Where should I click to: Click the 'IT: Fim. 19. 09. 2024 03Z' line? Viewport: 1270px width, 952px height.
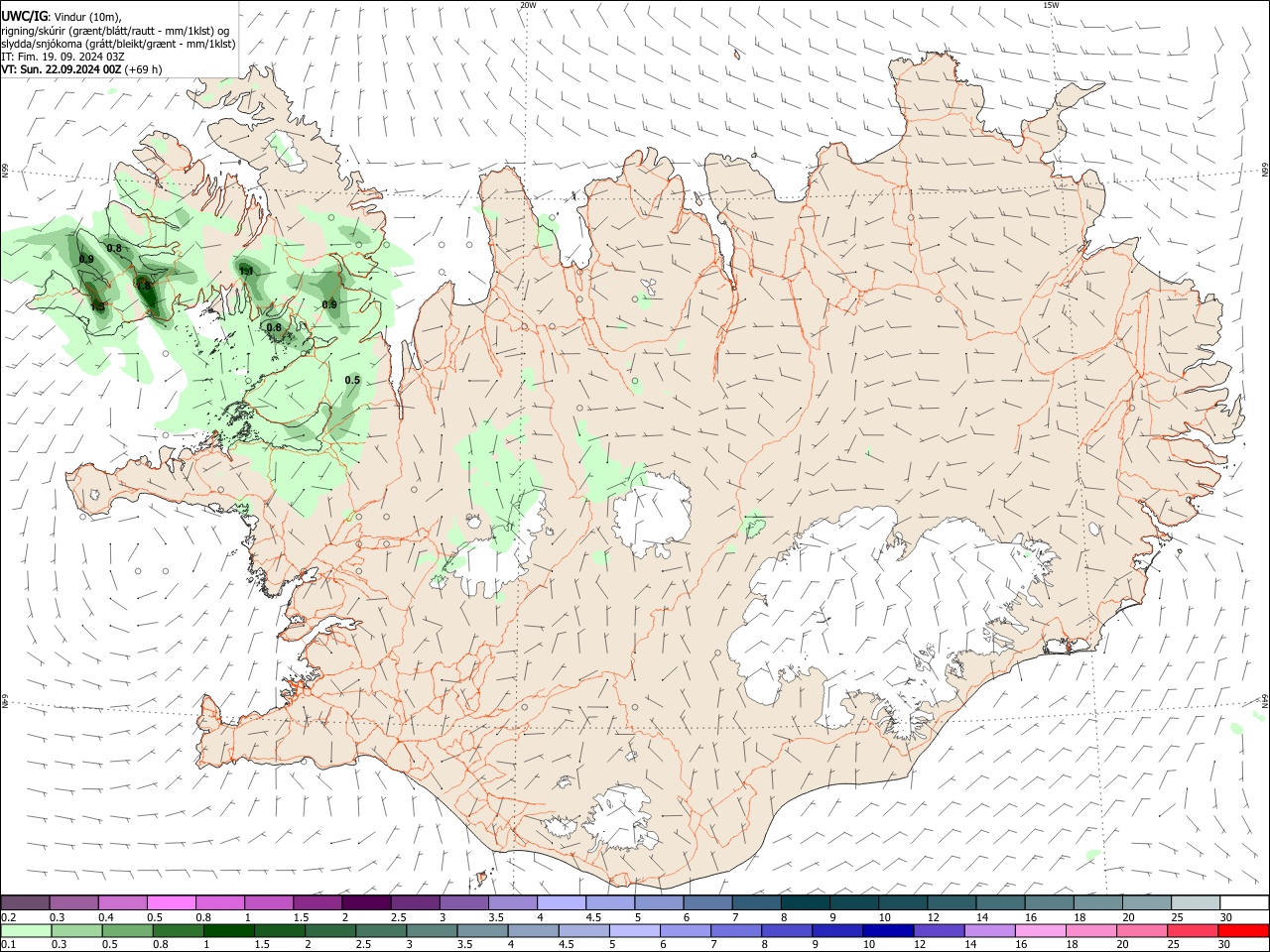point(63,57)
